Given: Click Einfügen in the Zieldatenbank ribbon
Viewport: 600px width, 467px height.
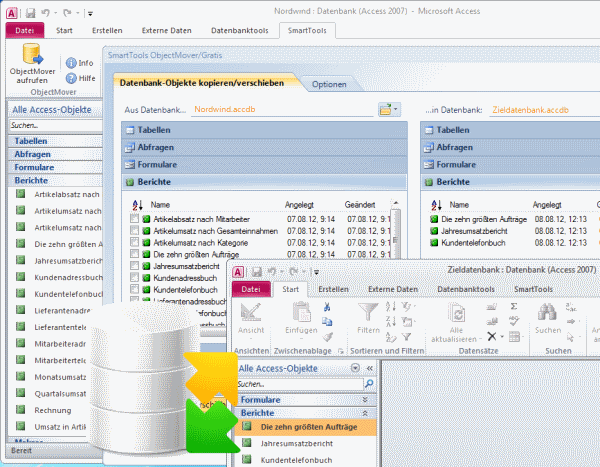Looking at the screenshot, I should pos(301,320).
